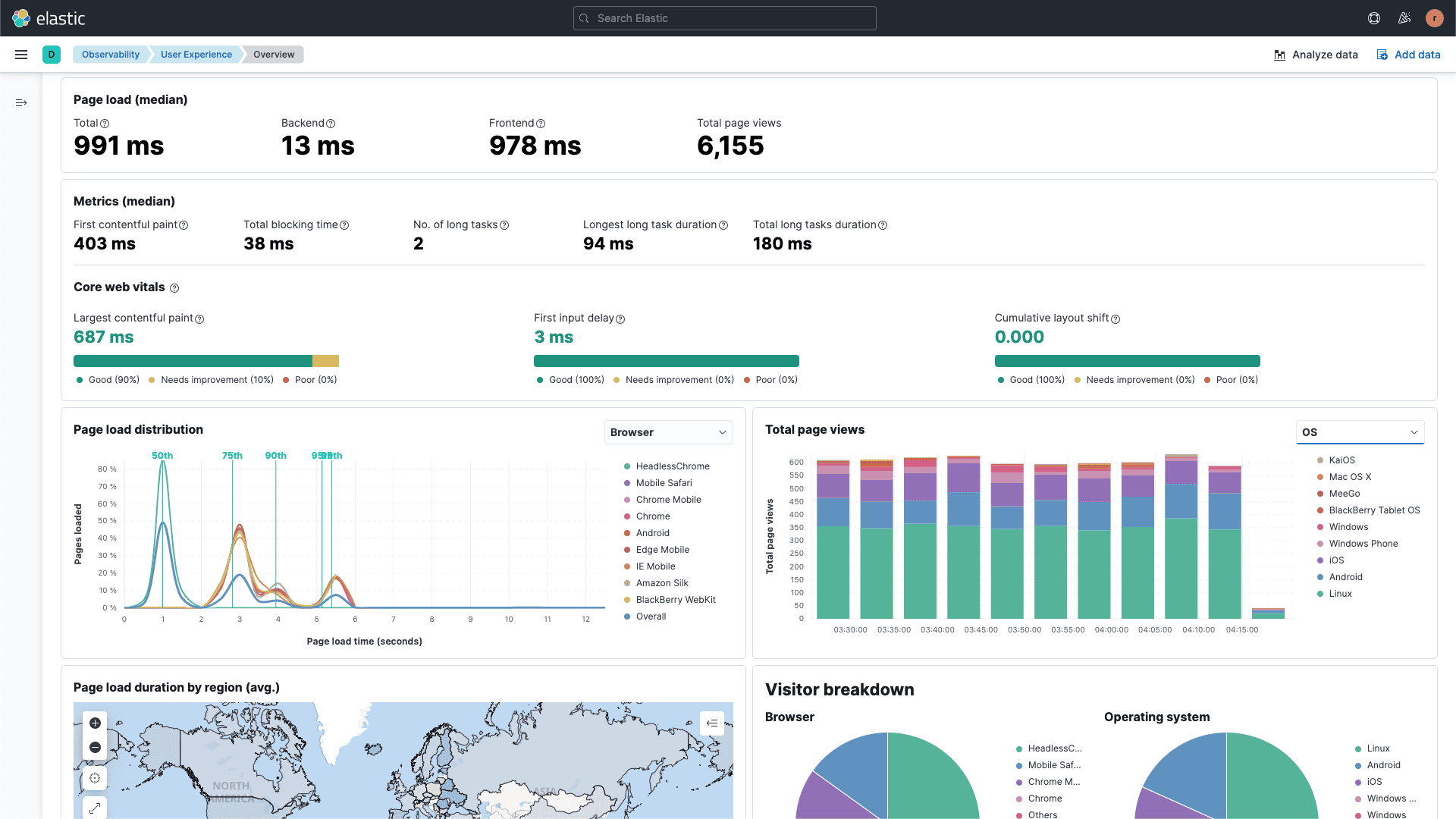Click the Search Elastic input field

[724, 17]
